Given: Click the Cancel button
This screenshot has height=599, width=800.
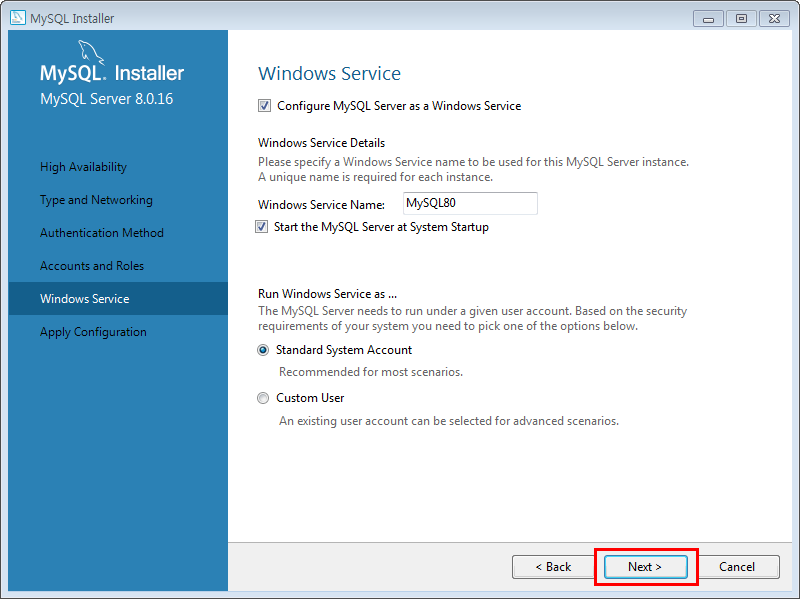Looking at the screenshot, I should 737,567.
